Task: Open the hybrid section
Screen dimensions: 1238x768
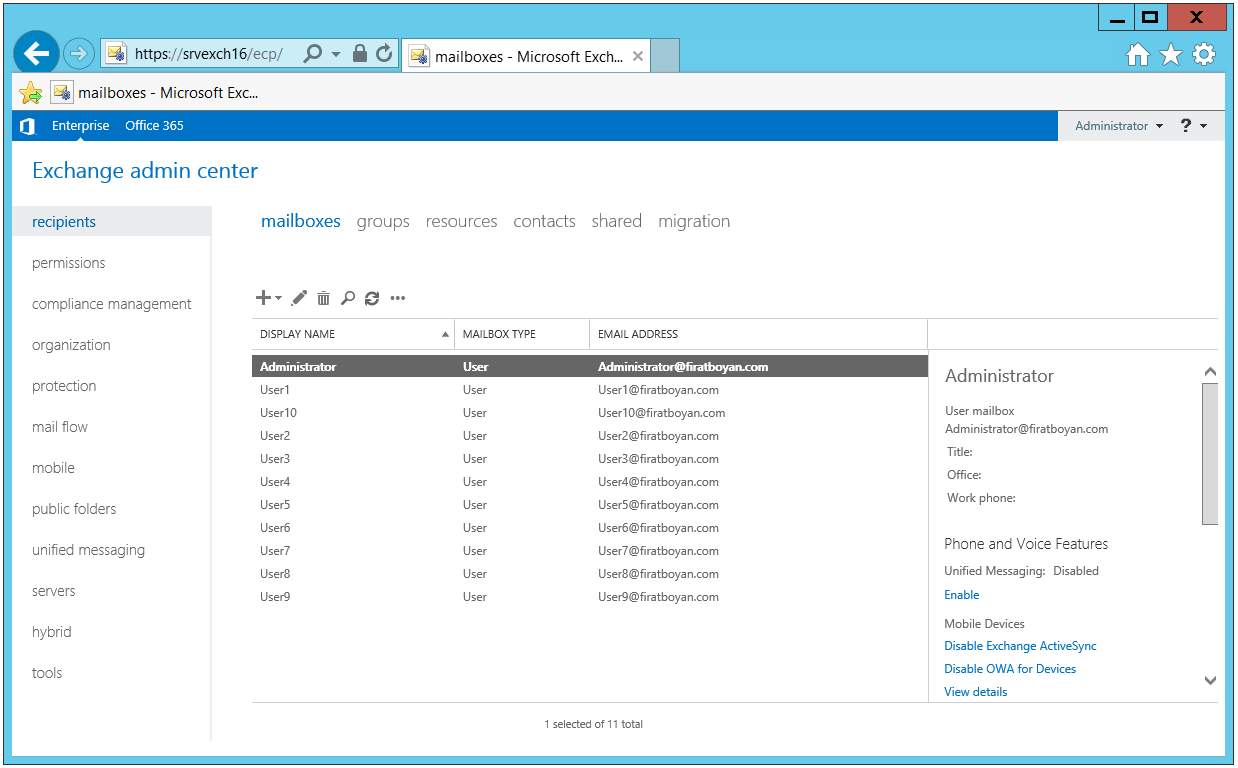Action: (x=51, y=632)
